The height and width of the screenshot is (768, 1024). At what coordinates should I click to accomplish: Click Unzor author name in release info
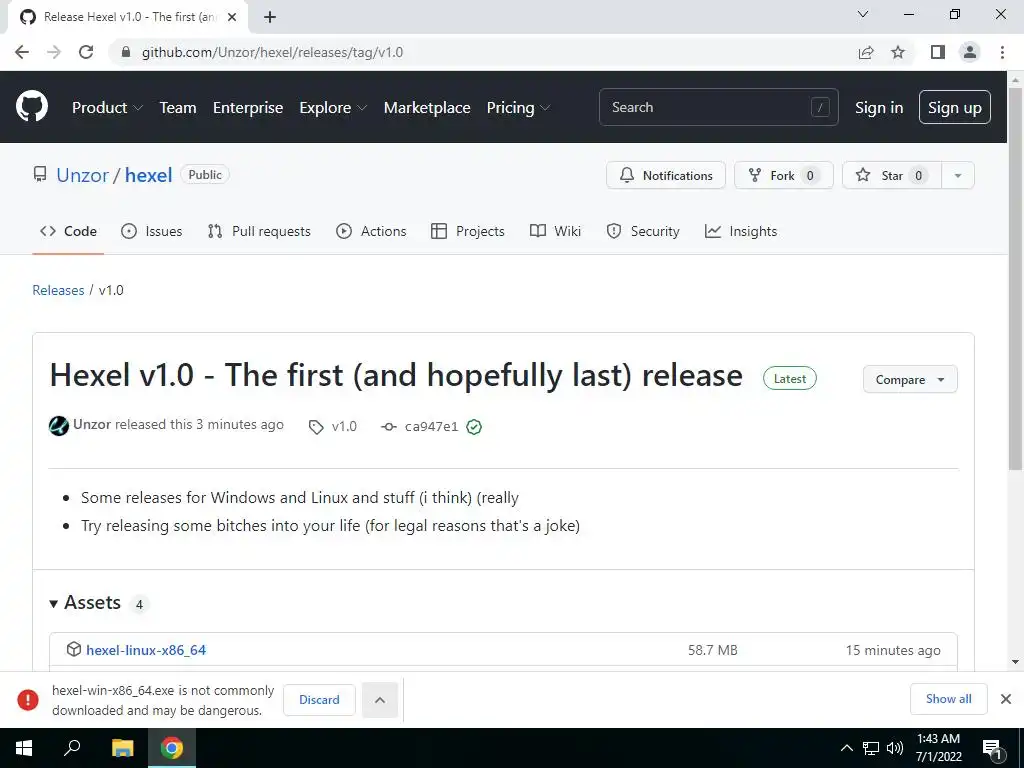click(92, 424)
